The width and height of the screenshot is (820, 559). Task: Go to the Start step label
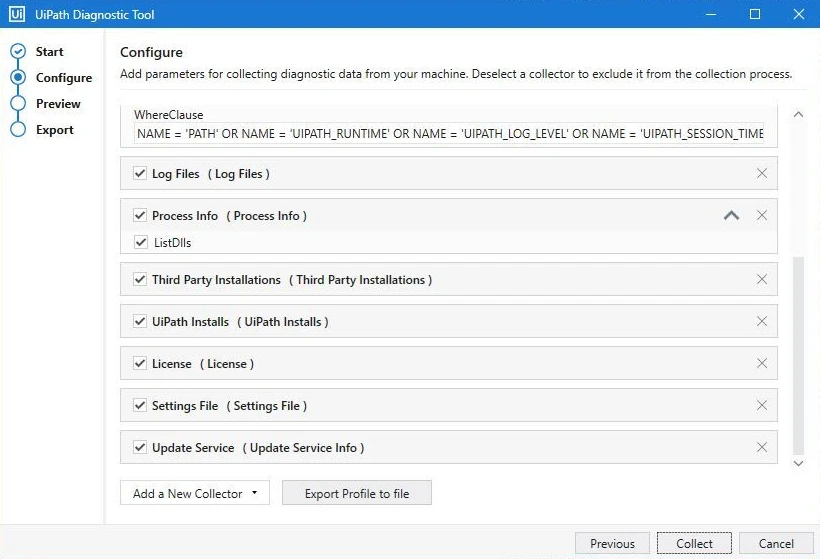49,52
